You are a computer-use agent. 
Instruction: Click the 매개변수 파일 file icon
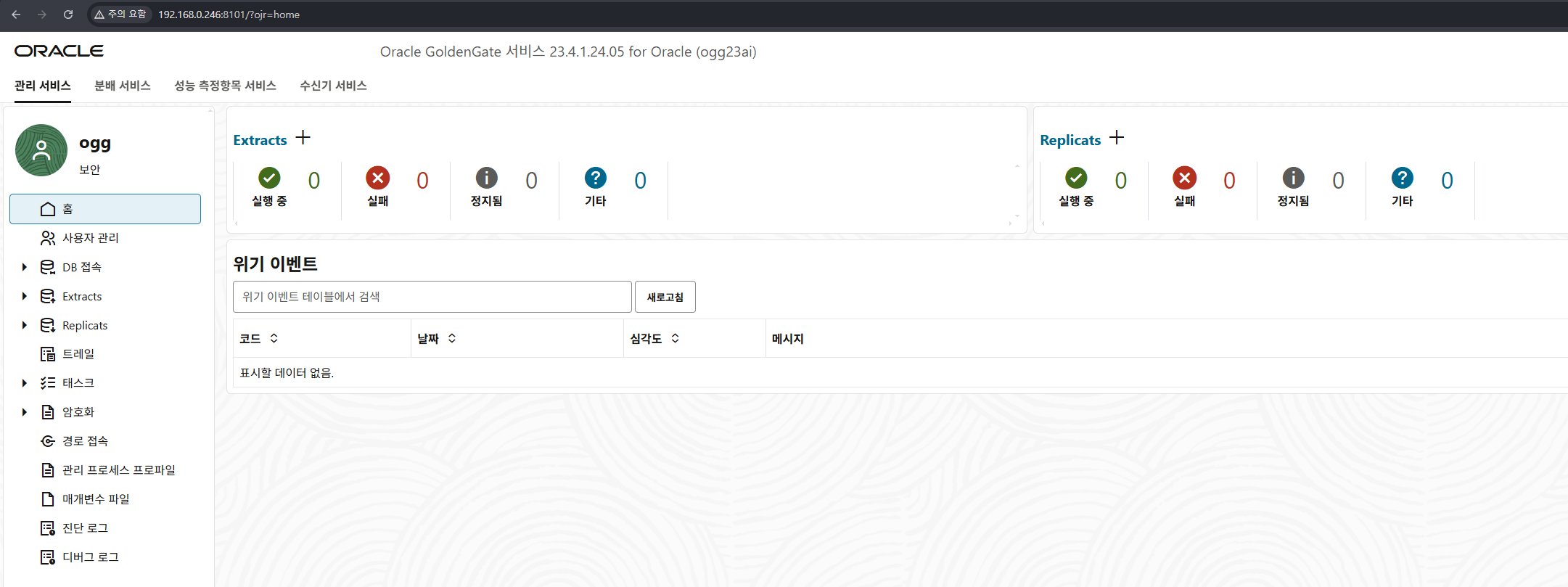(48, 499)
